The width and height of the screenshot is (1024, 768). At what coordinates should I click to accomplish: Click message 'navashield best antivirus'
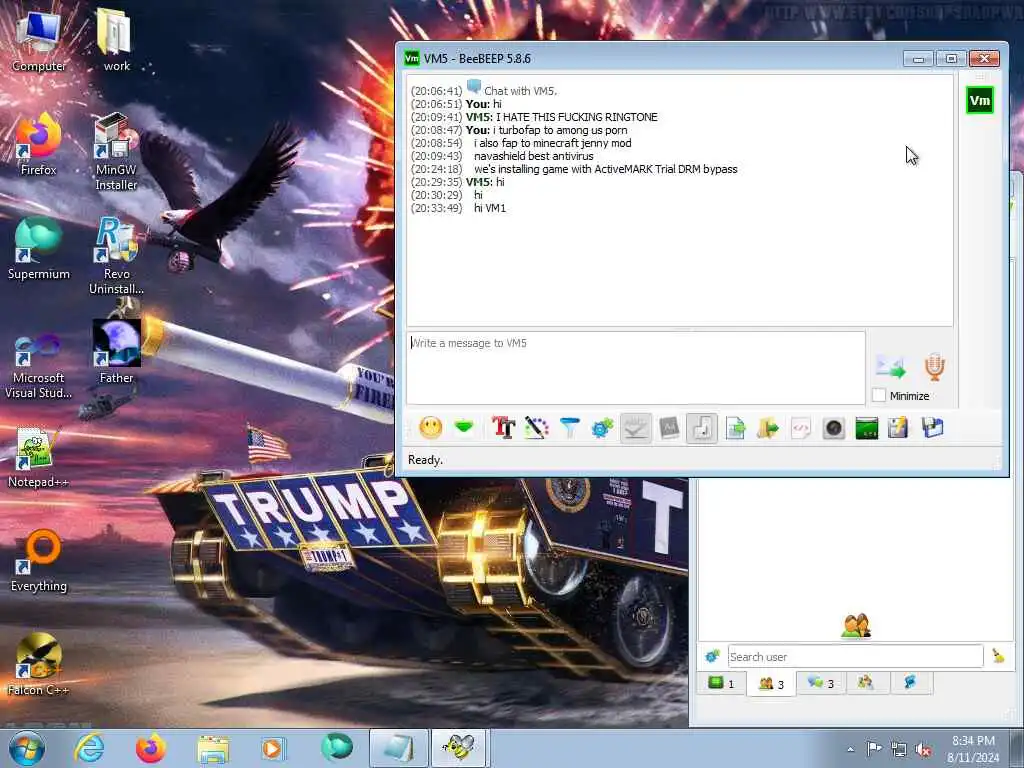click(x=534, y=156)
